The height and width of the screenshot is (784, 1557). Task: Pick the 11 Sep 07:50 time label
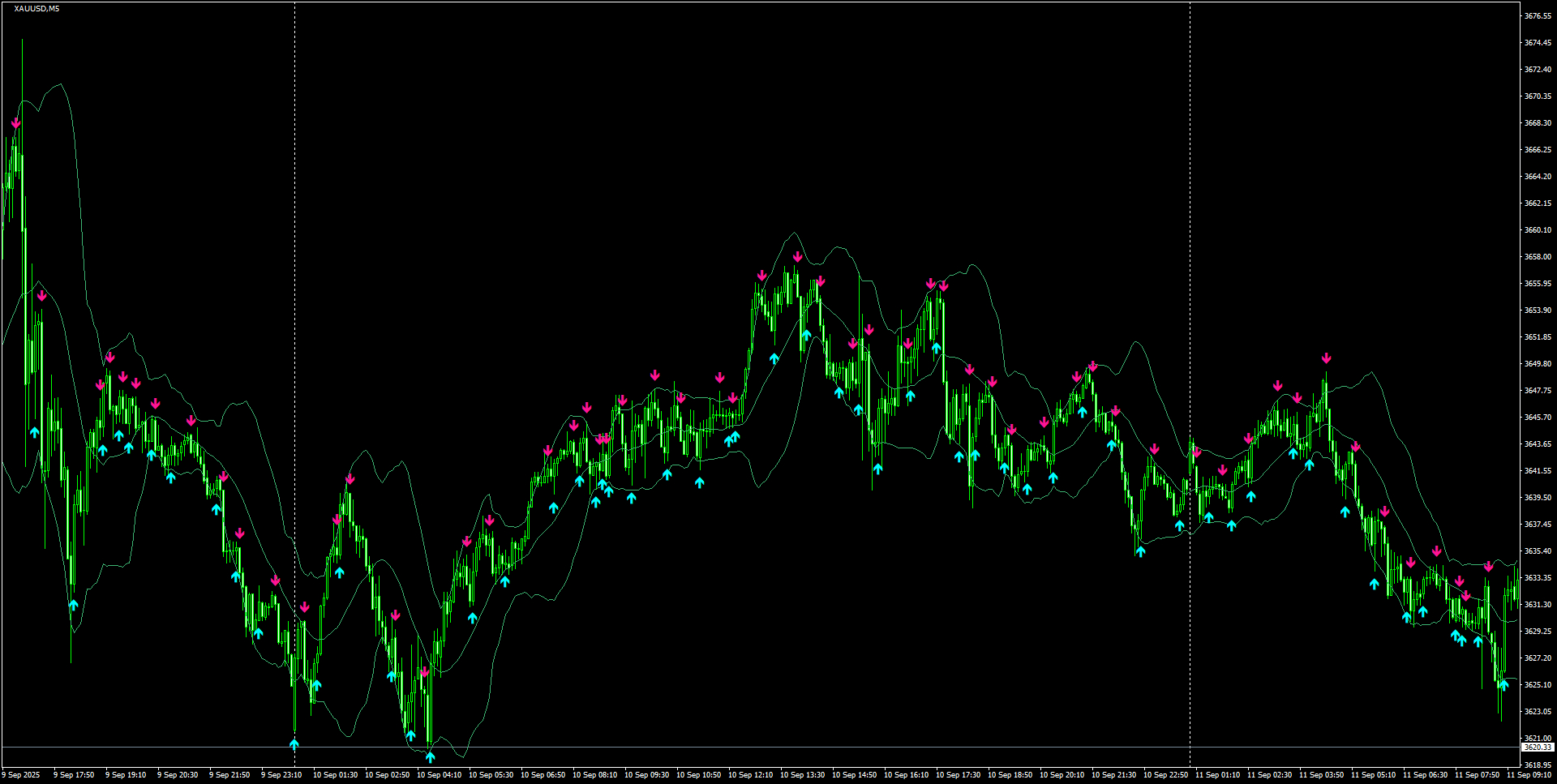(x=1477, y=775)
